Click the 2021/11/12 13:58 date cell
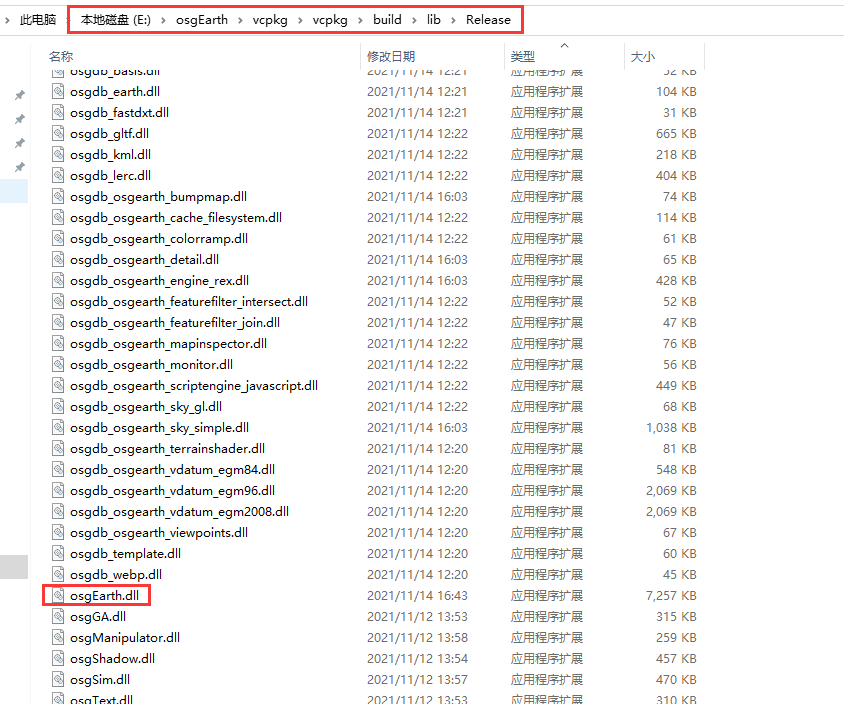The width and height of the screenshot is (844, 704). tap(417, 637)
